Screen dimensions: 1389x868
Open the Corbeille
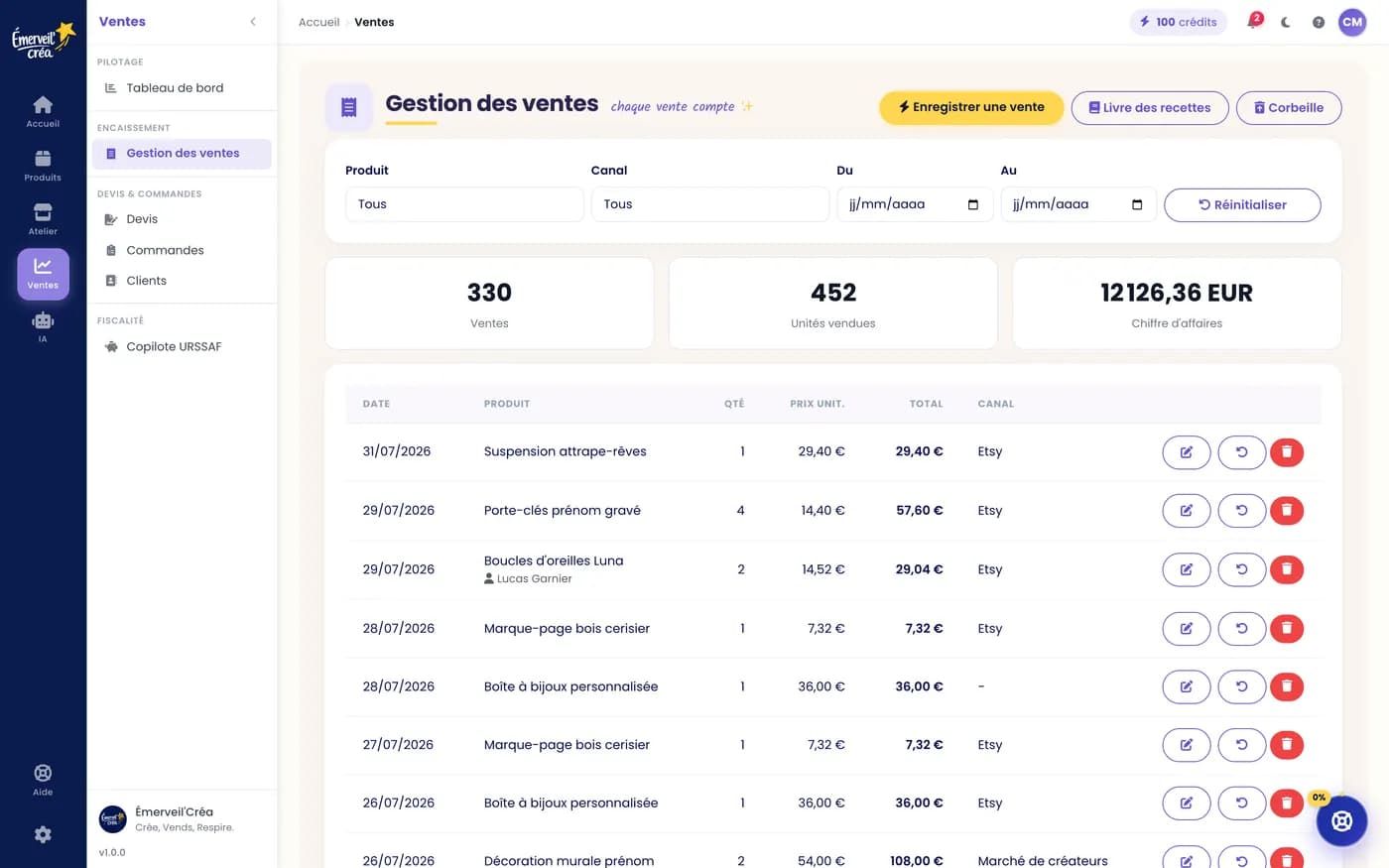1289,108
